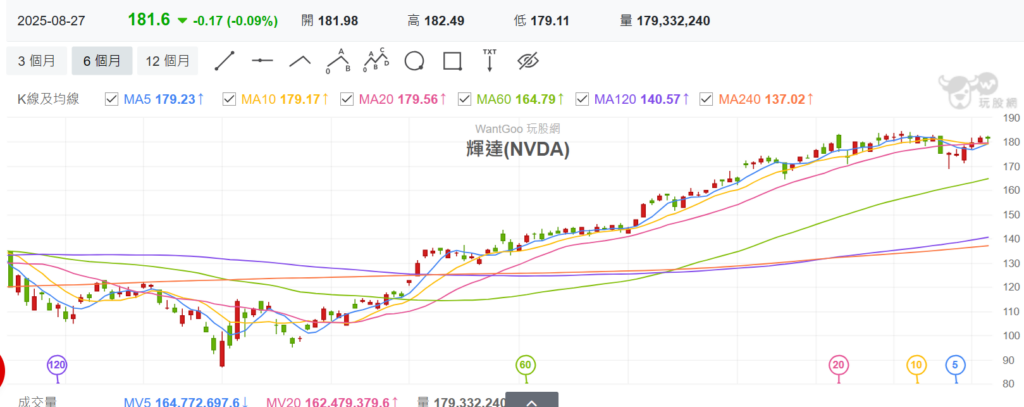
Task: Switch to the 3 個月 range
Action: (x=37, y=61)
